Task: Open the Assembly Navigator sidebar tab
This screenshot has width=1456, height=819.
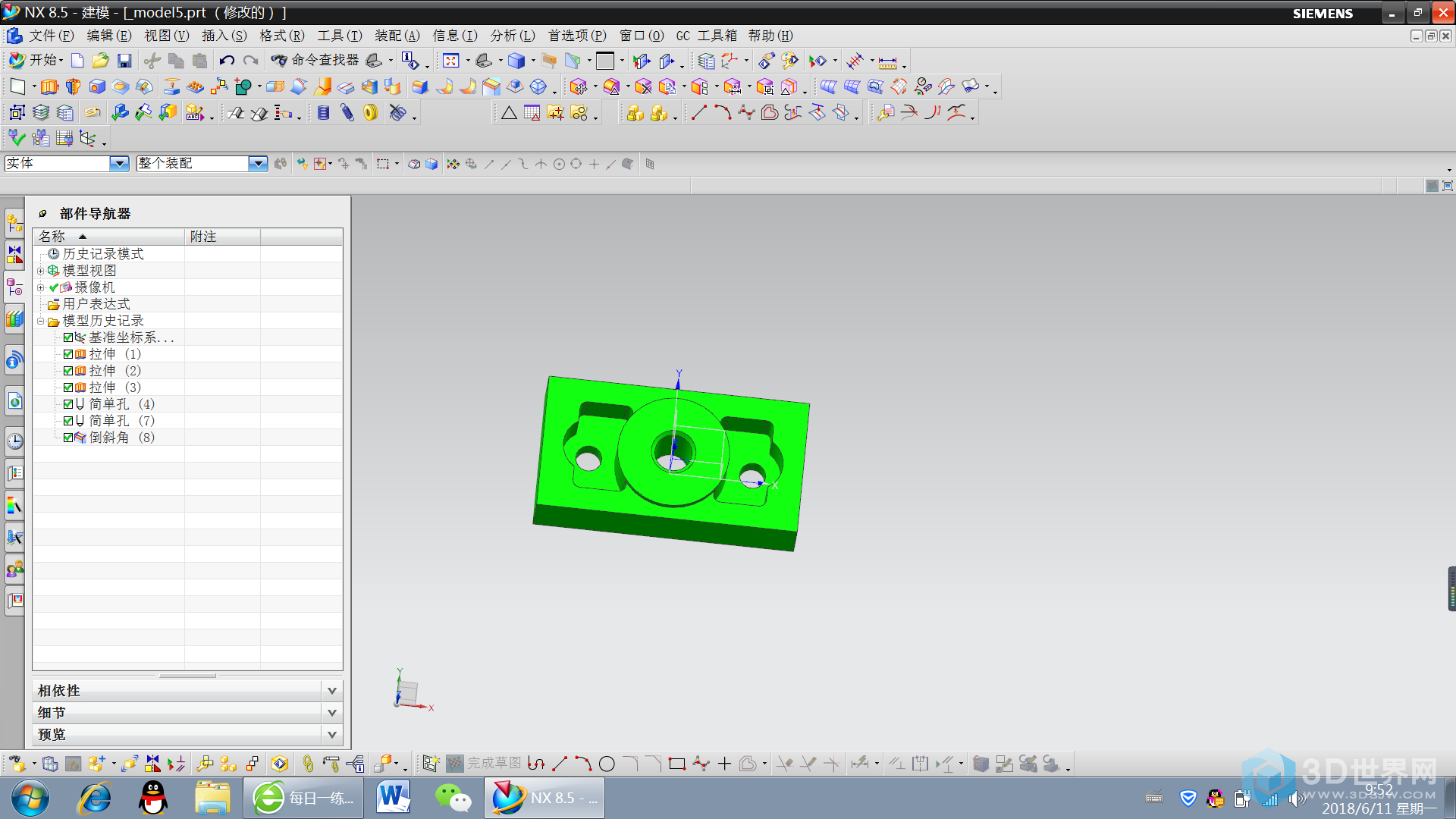Action: 14,223
